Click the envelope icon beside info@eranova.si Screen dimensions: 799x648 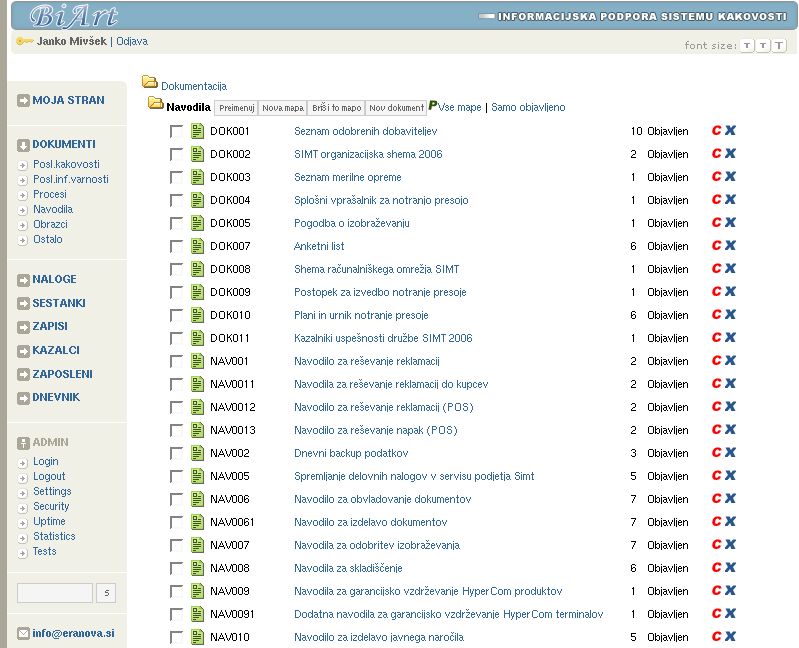[24, 633]
